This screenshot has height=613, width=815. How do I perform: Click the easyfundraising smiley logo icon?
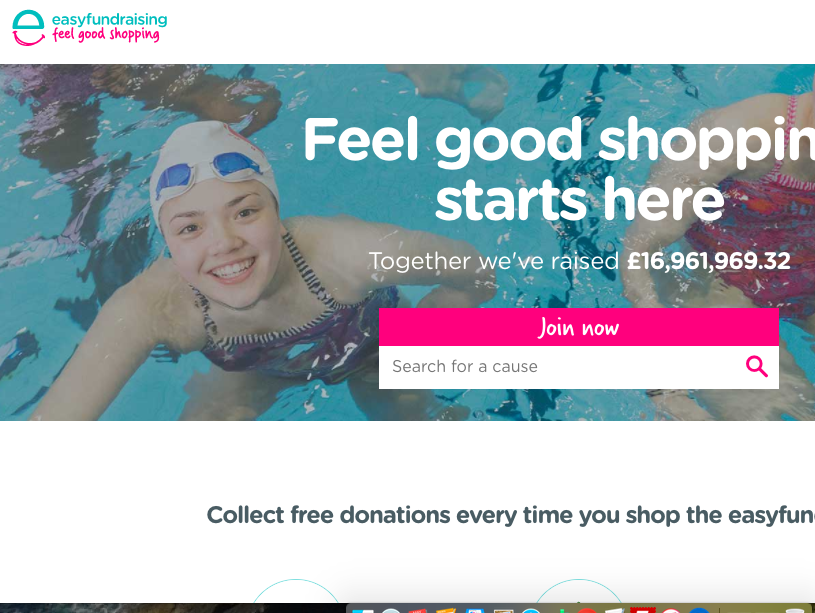click(x=28, y=28)
